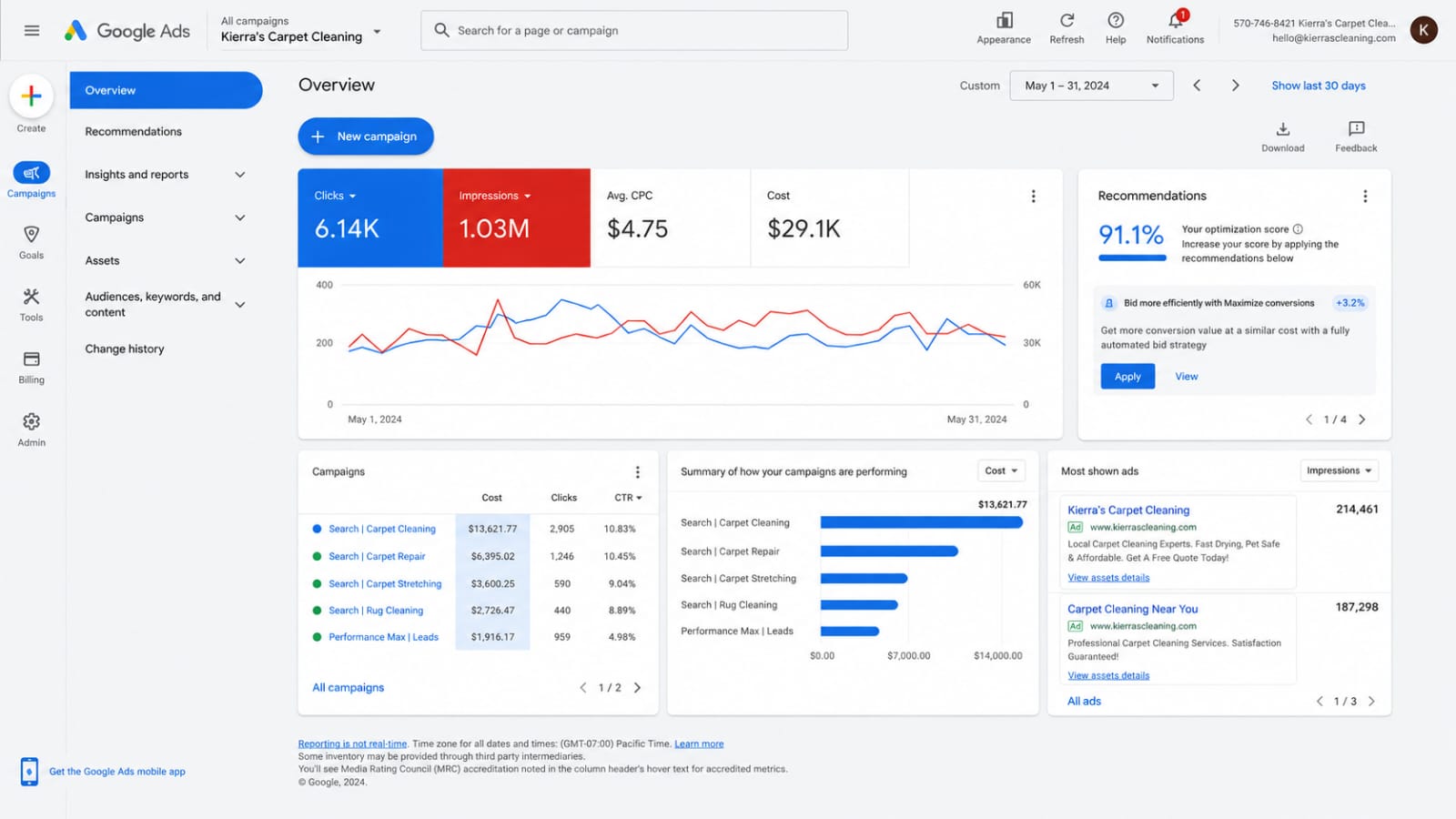Focus the search for a page or campaign field
1456x819 pixels.
click(x=634, y=30)
